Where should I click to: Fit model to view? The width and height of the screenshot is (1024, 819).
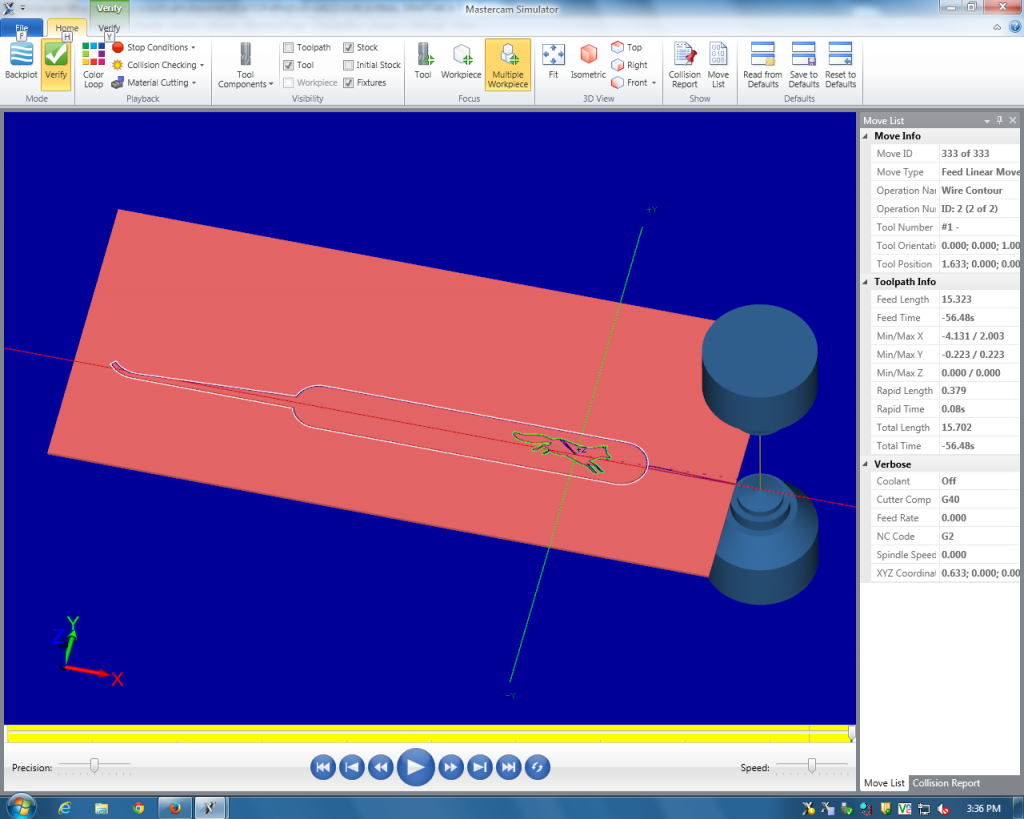point(553,63)
